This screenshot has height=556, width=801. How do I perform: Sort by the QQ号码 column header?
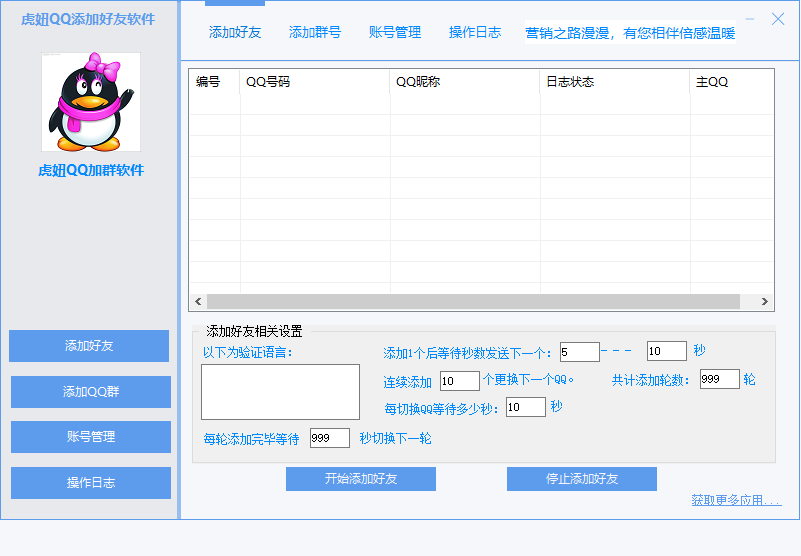(315, 82)
